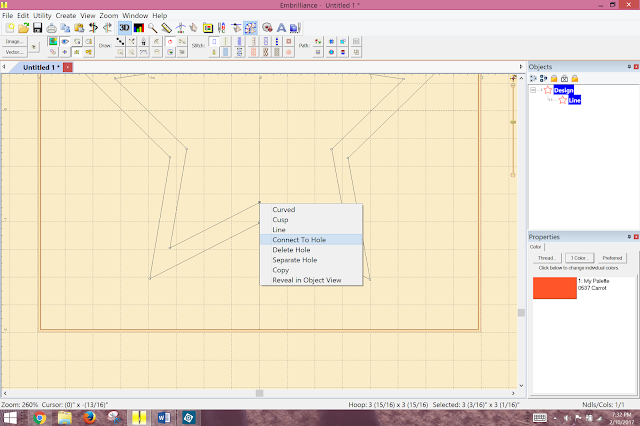Toggle the 3D view button
Screen dimensions: 640x426
(124, 28)
